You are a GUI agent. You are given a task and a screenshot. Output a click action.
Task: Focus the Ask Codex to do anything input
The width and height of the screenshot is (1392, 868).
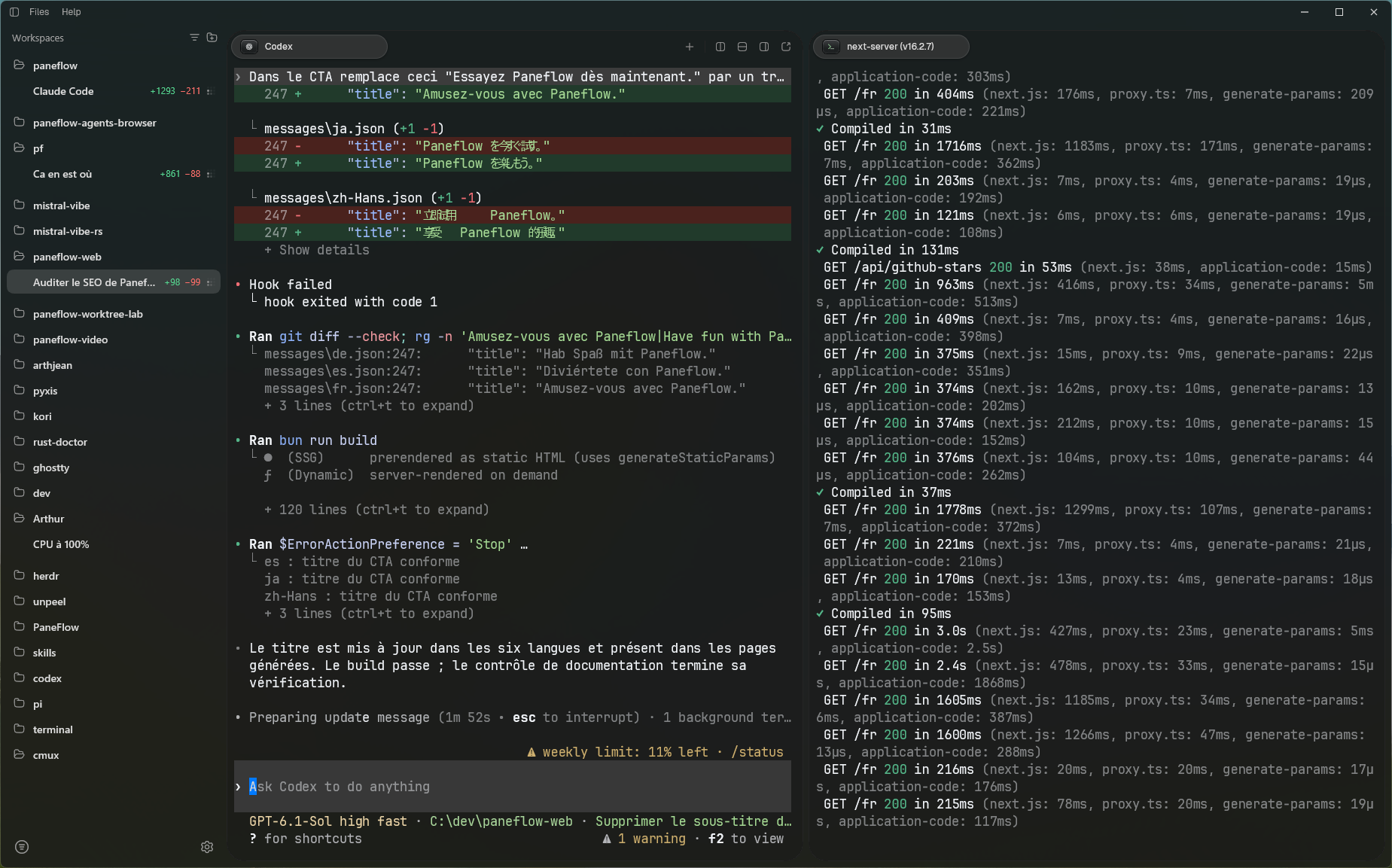click(513, 787)
